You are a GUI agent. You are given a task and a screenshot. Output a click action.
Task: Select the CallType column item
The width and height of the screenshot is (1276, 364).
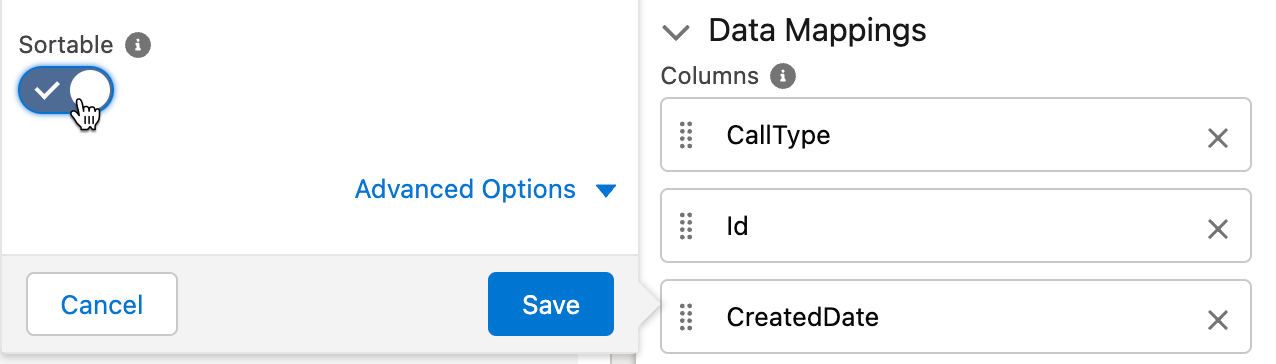pyautogui.click(x=956, y=135)
